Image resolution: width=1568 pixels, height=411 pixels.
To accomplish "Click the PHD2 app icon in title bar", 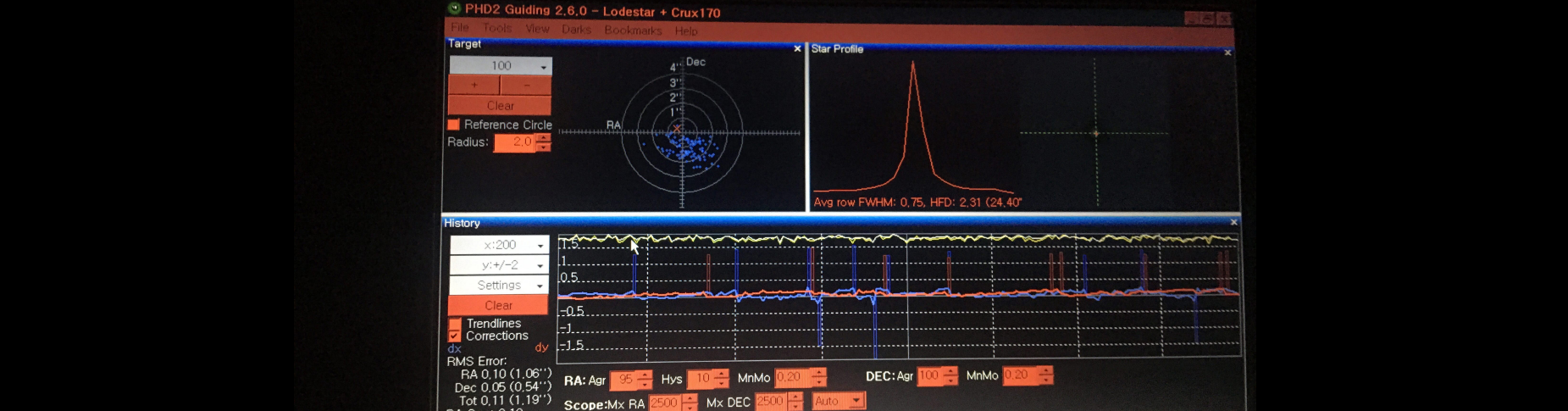I will (x=455, y=8).
